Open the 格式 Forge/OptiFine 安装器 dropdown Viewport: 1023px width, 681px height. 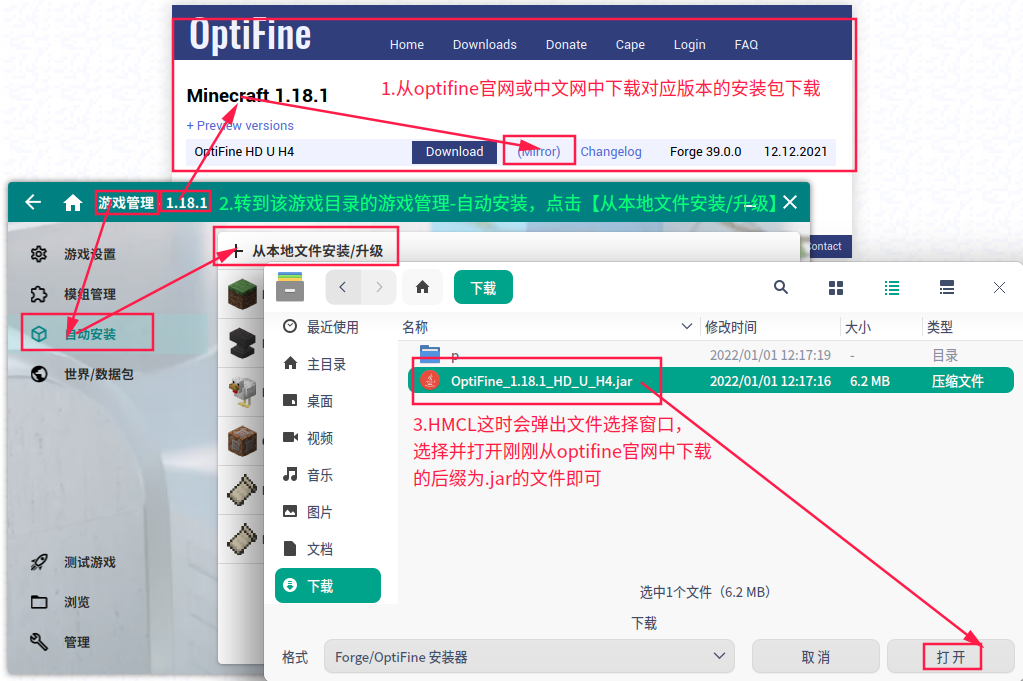coord(529,656)
